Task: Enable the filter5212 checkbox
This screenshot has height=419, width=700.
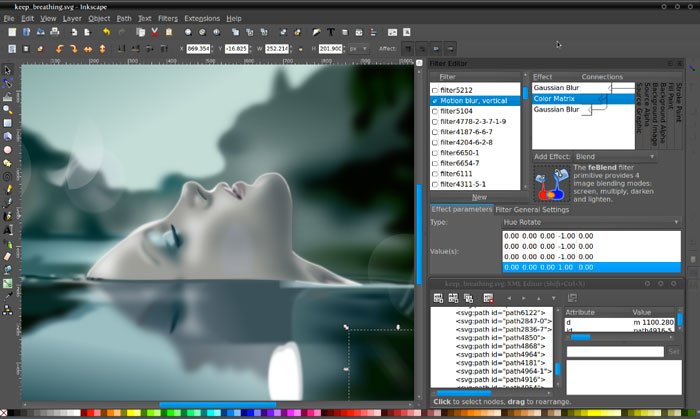Action: [435, 90]
